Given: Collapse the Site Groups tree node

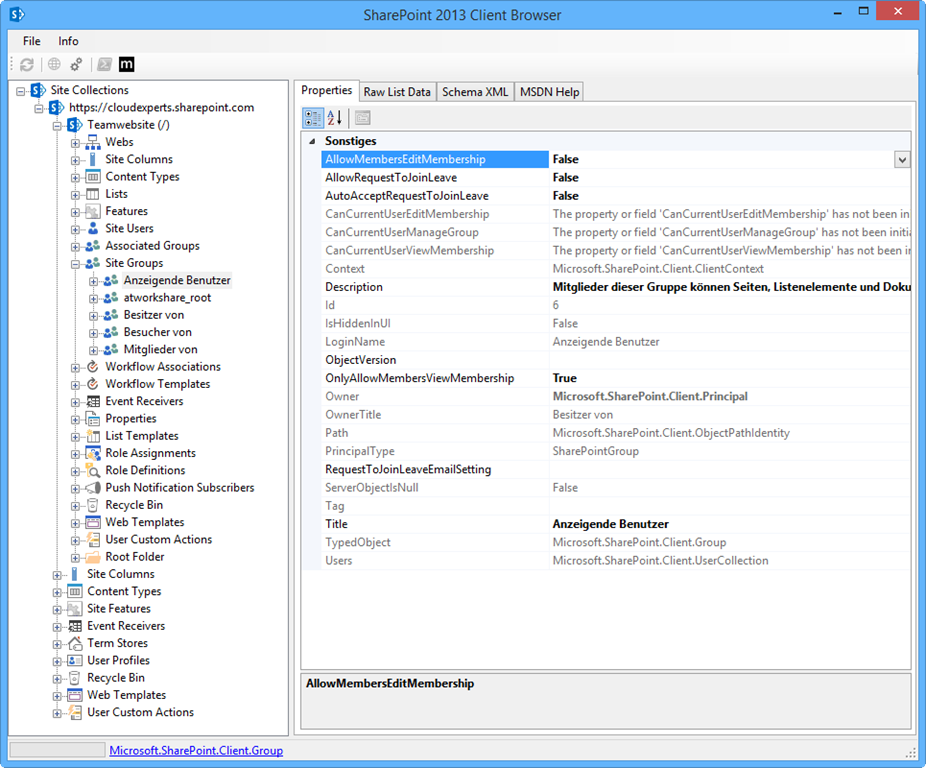Looking at the screenshot, I should coord(76,264).
